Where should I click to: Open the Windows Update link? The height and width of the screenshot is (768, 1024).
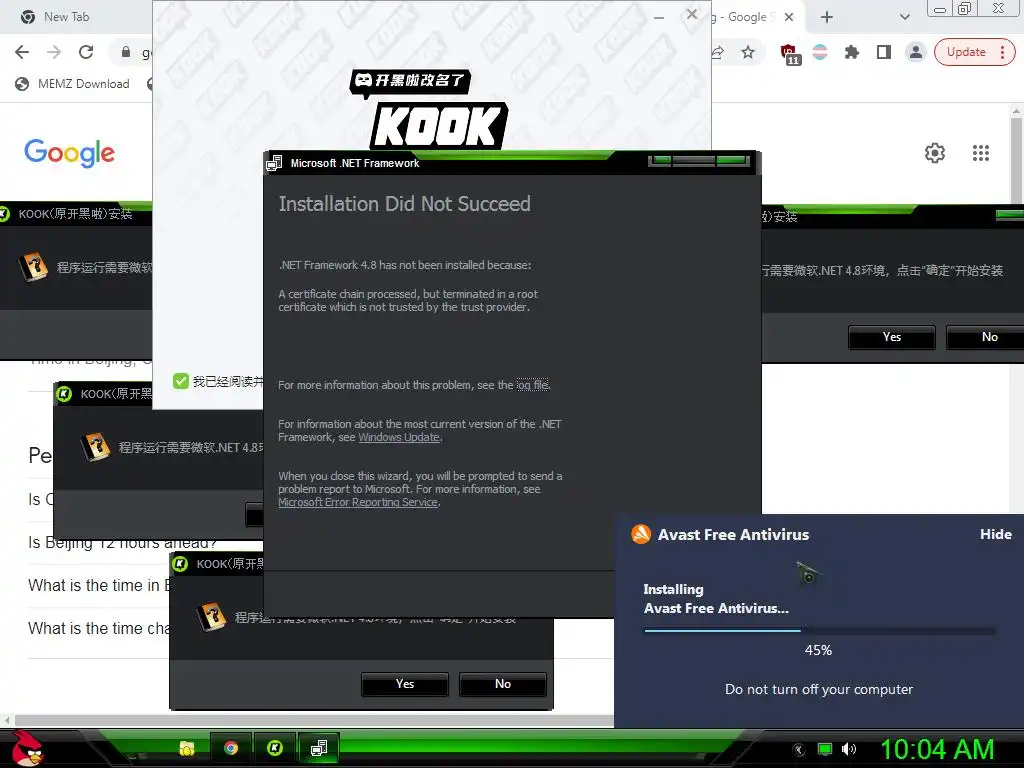(x=399, y=438)
